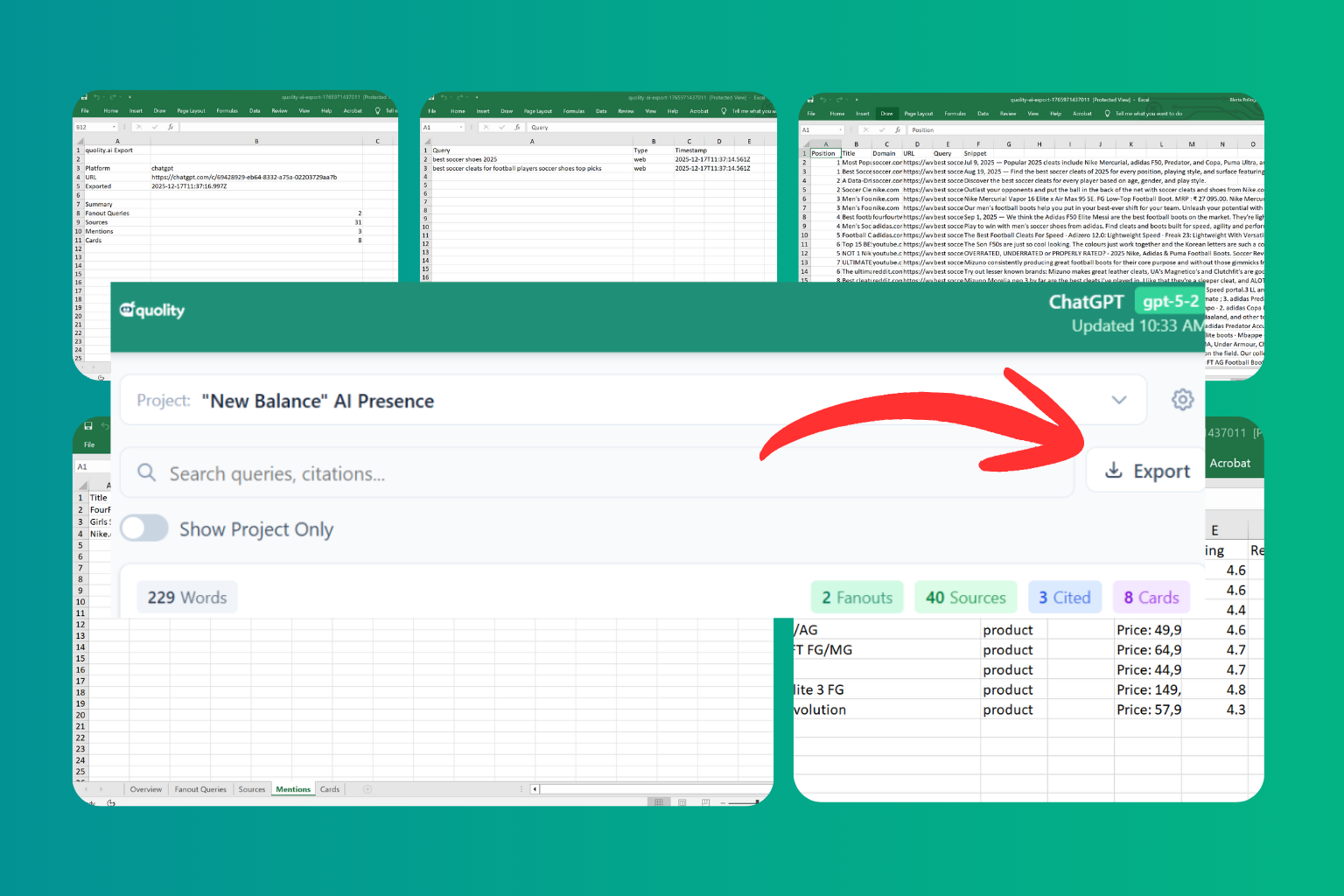Open the settings gear icon
The image size is (1344, 896).
pyautogui.click(x=1182, y=400)
